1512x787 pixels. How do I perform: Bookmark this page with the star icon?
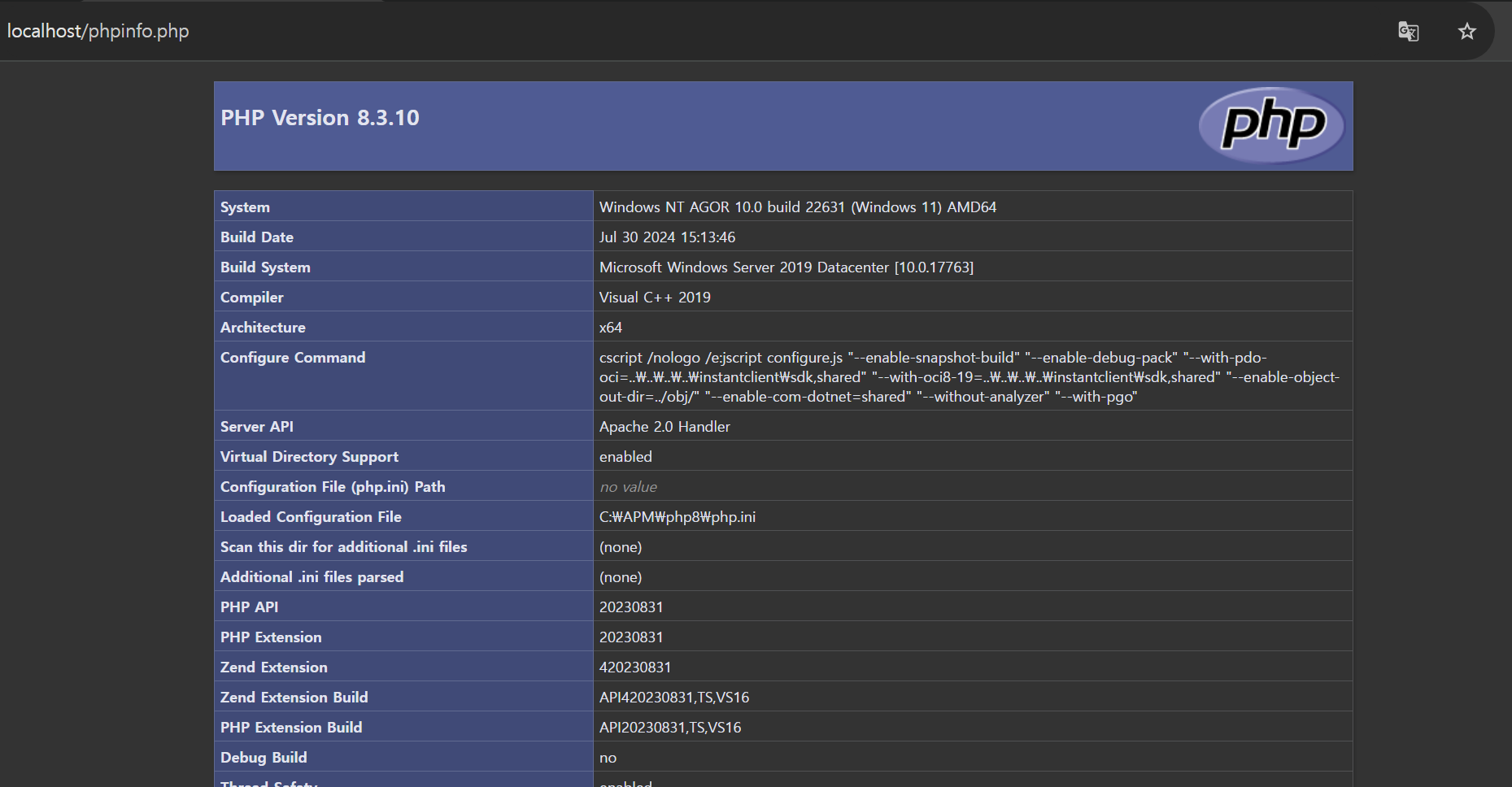[x=1466, y=32]
